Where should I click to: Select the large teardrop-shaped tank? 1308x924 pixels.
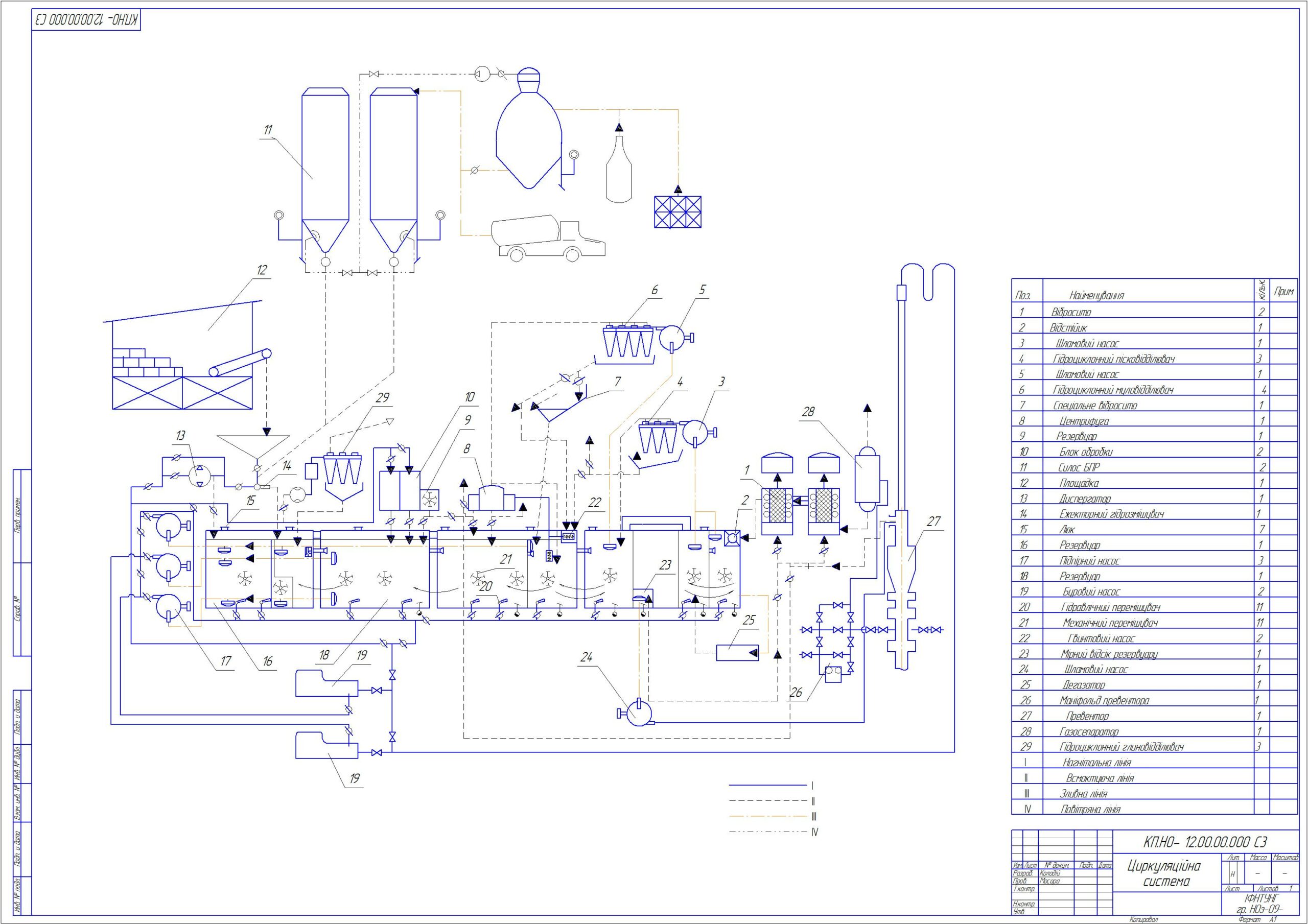tap(529, 129)
